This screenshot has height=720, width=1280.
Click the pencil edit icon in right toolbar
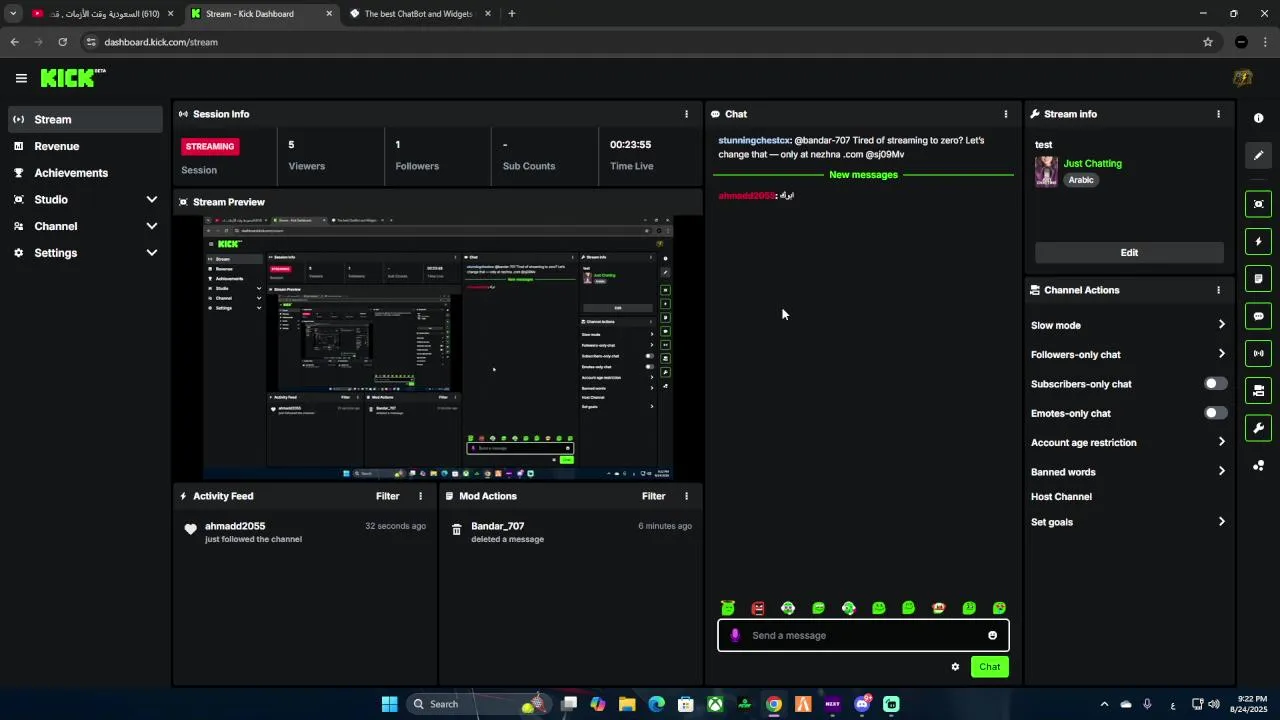click(1258, 155)
